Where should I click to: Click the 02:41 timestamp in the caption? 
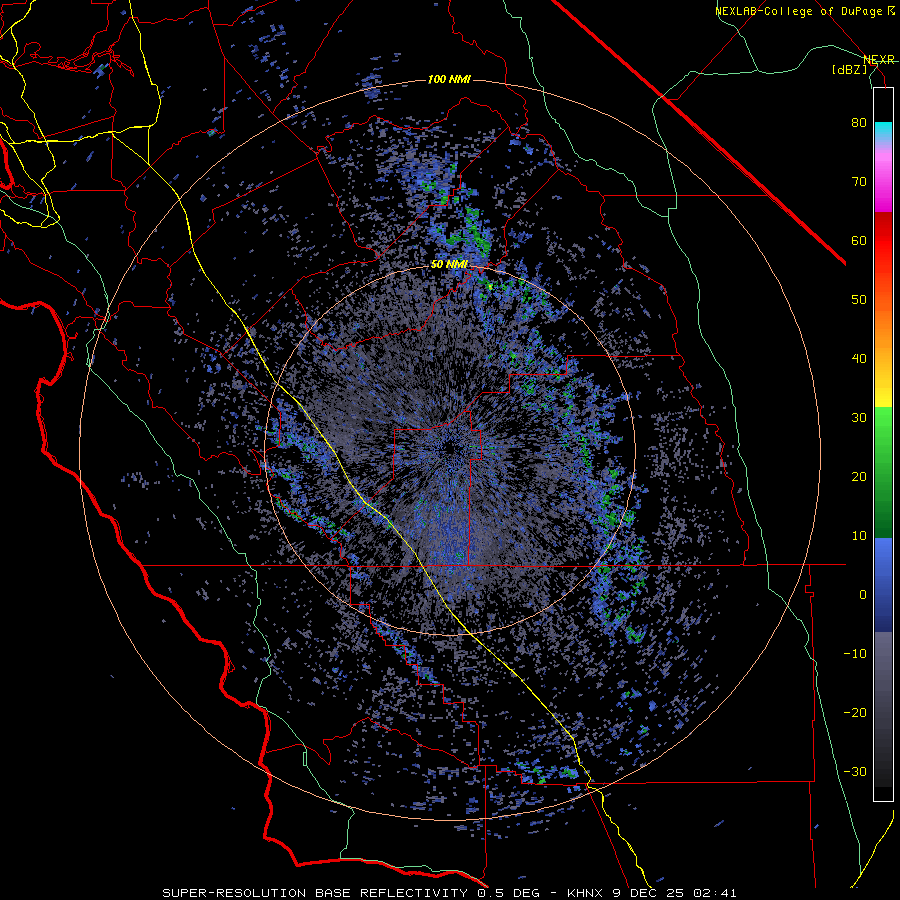(x=715, y=893)
